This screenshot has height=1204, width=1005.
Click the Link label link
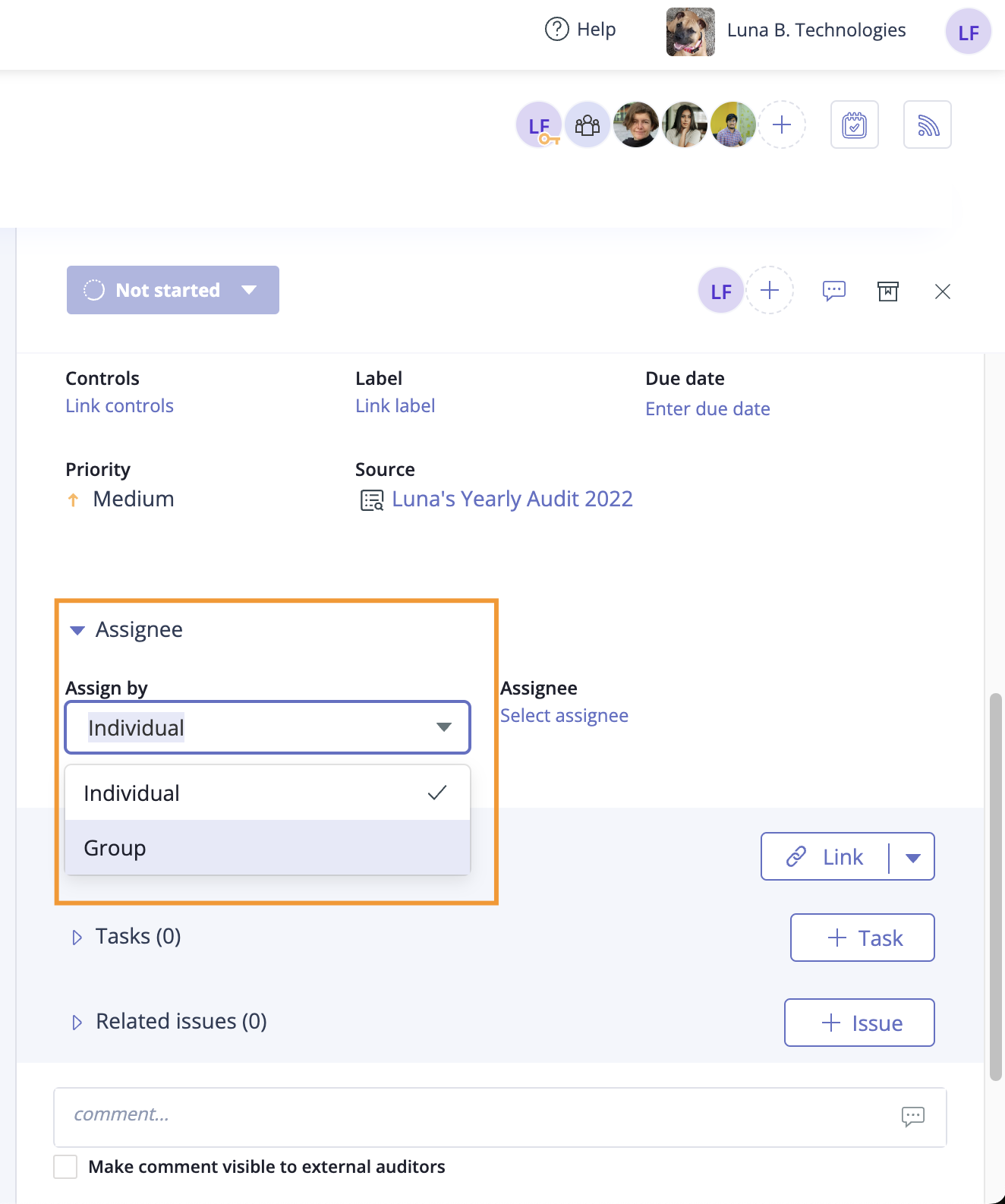(x=395, y=406)
